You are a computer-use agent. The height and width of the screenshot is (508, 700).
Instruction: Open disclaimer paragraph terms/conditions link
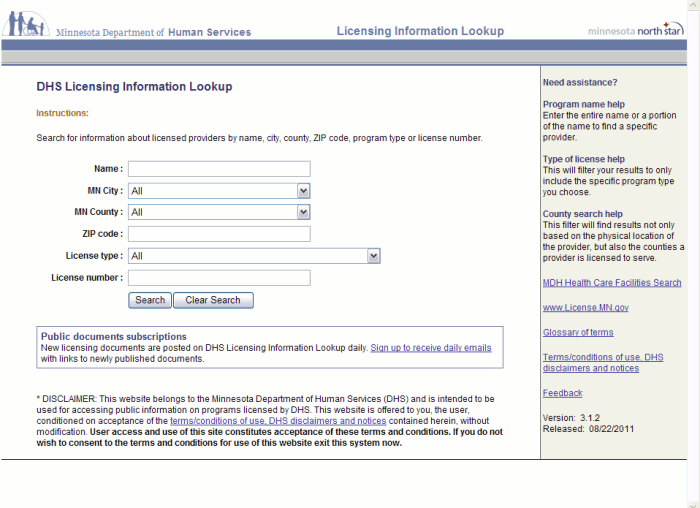[278, 421]
